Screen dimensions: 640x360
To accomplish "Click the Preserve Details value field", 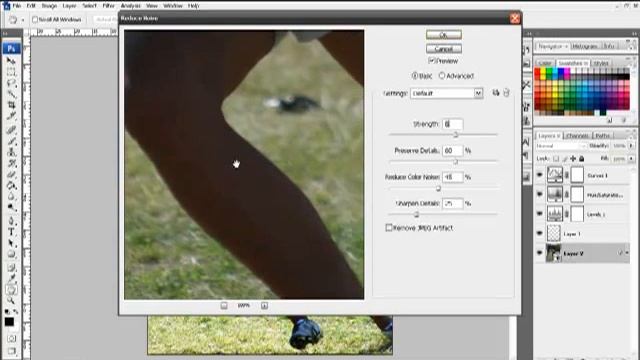I will click(453, 151).
